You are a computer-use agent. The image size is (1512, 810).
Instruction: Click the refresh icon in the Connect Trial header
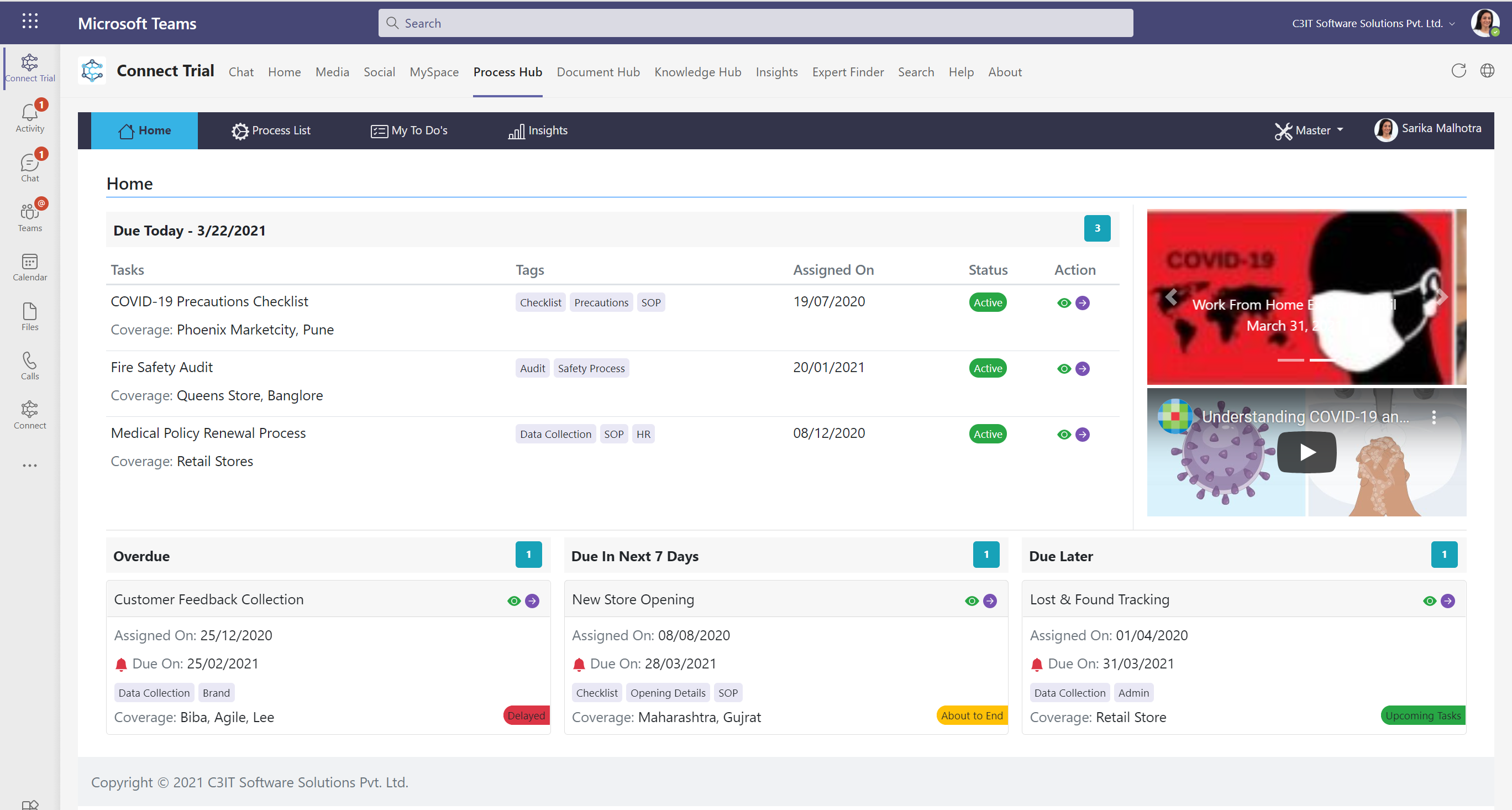1458,71
